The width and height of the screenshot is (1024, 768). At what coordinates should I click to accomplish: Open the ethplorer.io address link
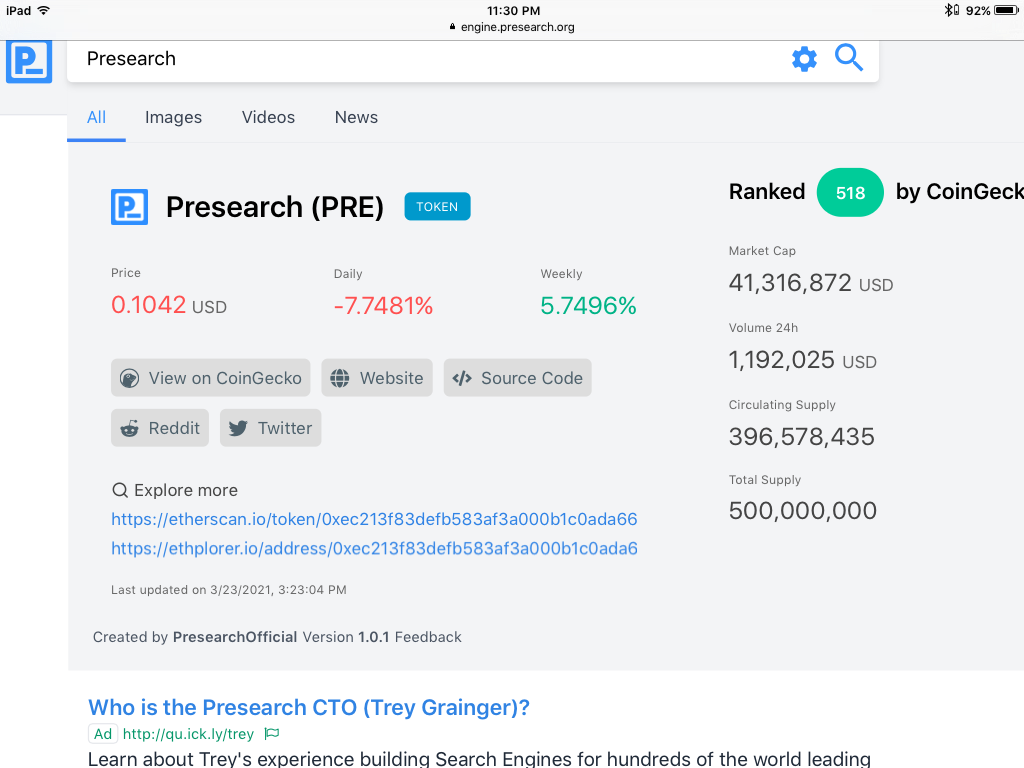374,549
